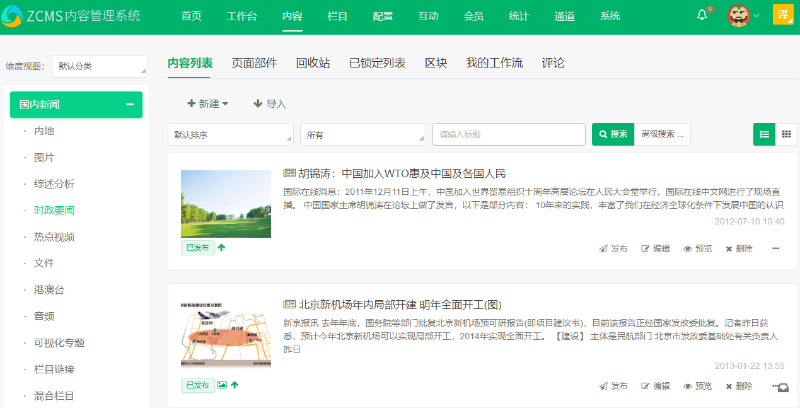The height and width of the screenshot is (408, 800).
Task: Open 统计 in top navigation
Action: [x=519, y=16]
